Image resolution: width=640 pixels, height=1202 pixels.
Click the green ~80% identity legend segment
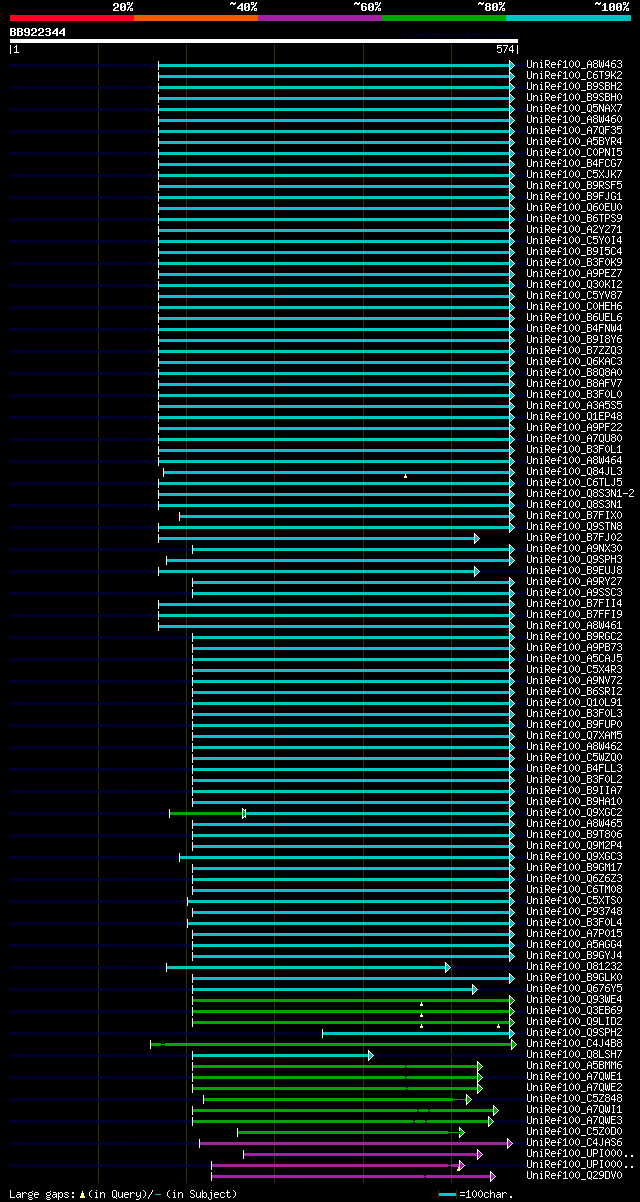[444, 18]
